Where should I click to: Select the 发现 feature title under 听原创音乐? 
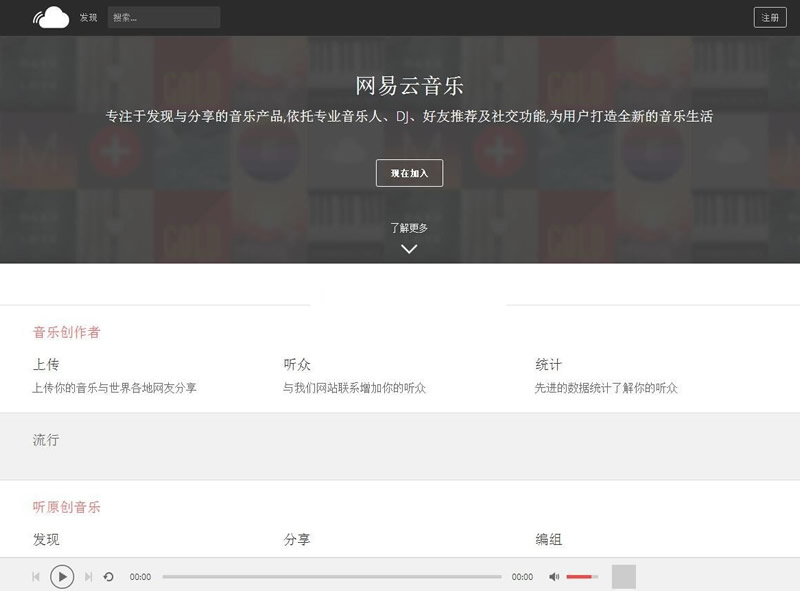pos(46,539)
